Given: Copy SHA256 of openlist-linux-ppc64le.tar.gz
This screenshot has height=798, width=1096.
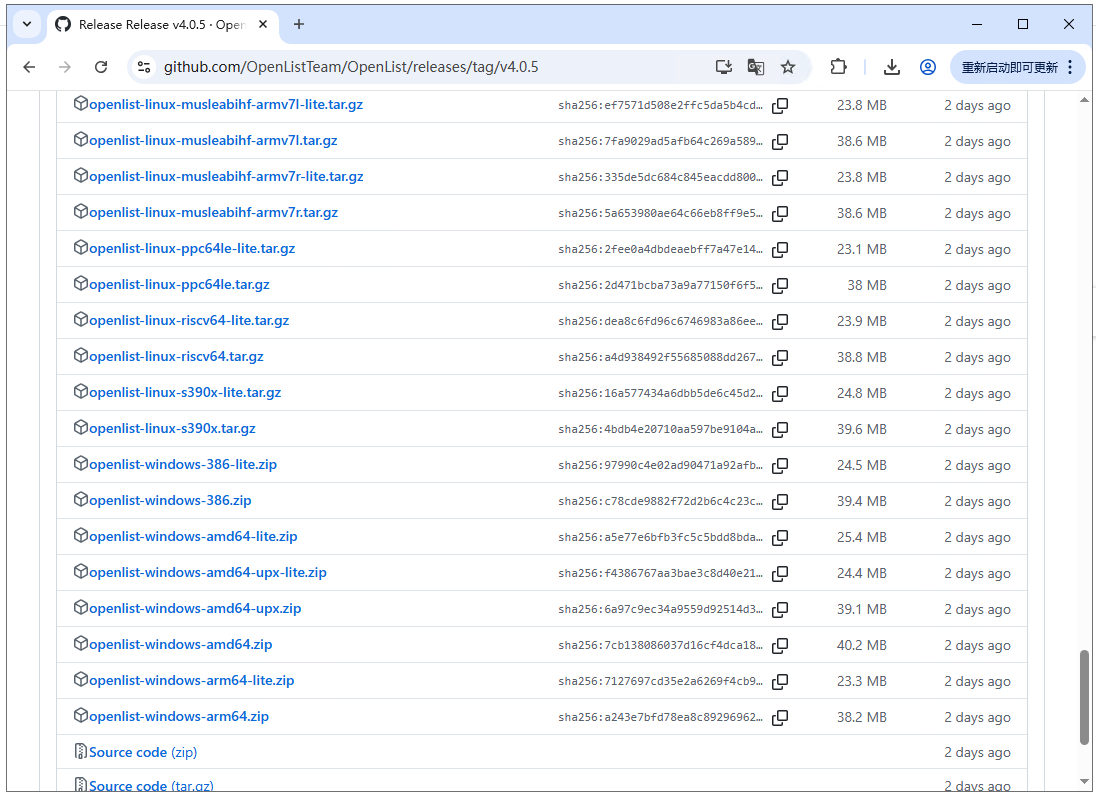Looking at the screenshot, I should click(x=780, y=285).
